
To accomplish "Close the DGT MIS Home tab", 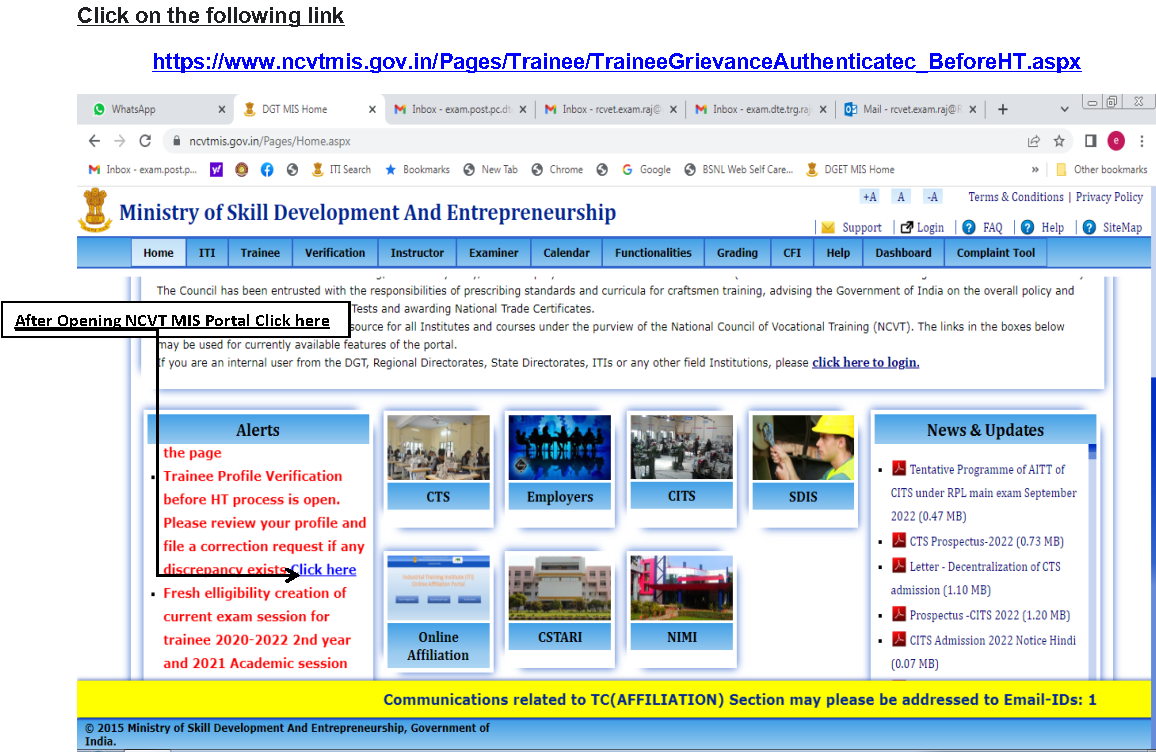I will point(372,109).
